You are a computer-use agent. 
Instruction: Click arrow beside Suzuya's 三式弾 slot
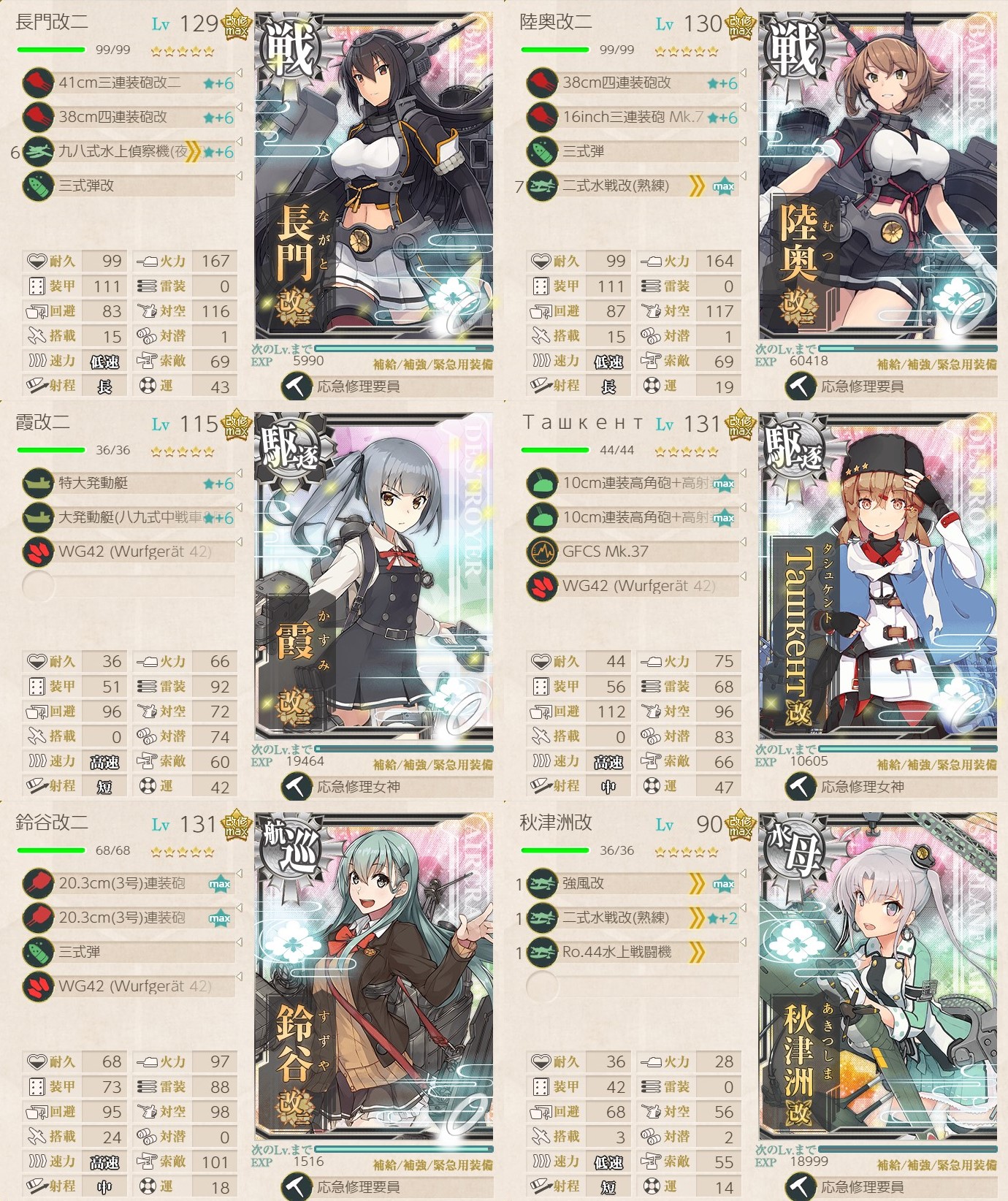click(239, 942)
